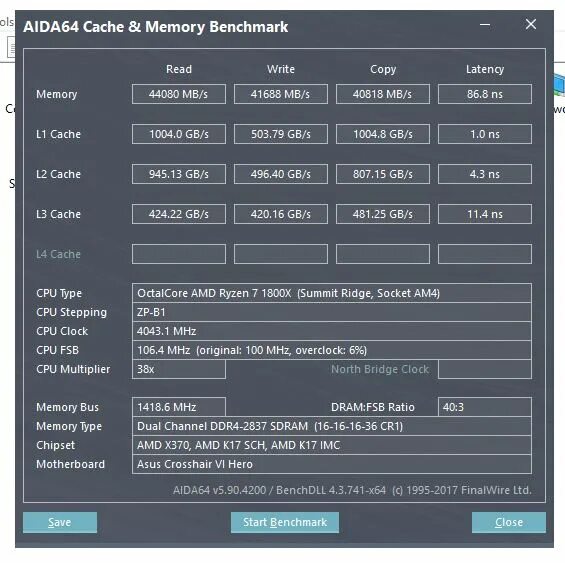Click the Memory Type DDR4-2837 SDRAM field
This screenshot has width=565, height=563.
coord(332,426)
